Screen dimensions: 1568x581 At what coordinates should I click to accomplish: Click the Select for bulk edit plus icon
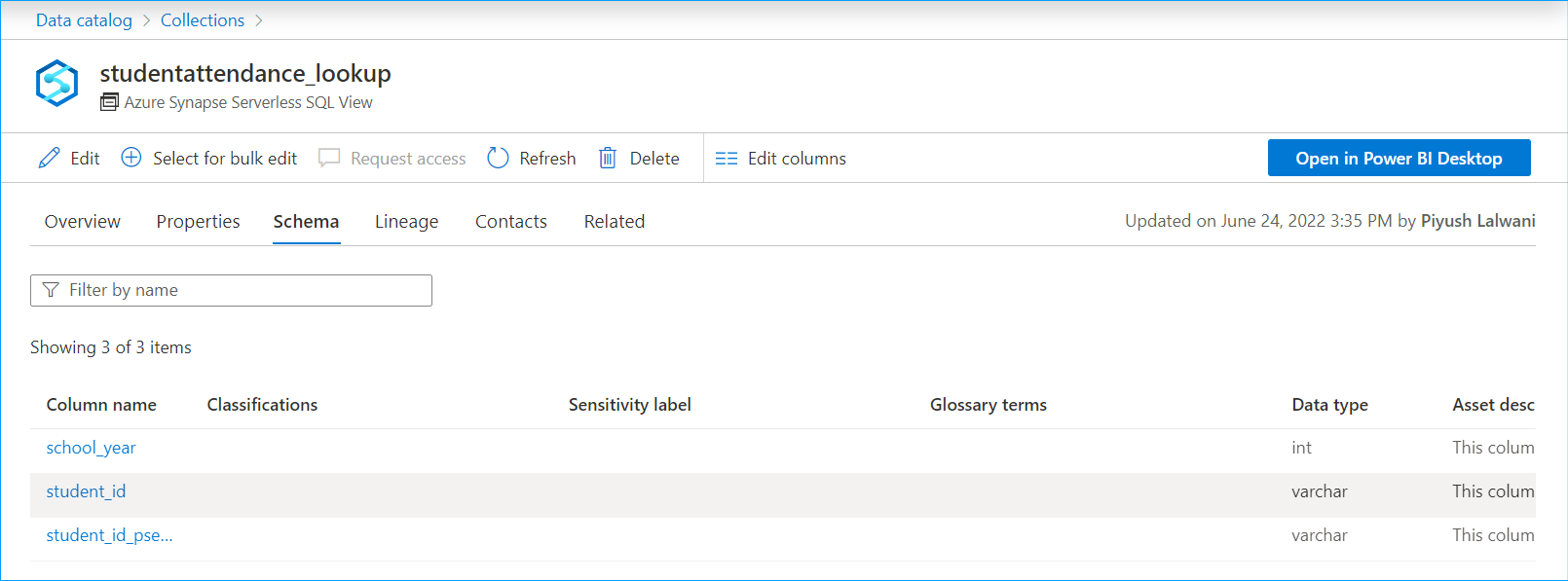pos(131,158)
